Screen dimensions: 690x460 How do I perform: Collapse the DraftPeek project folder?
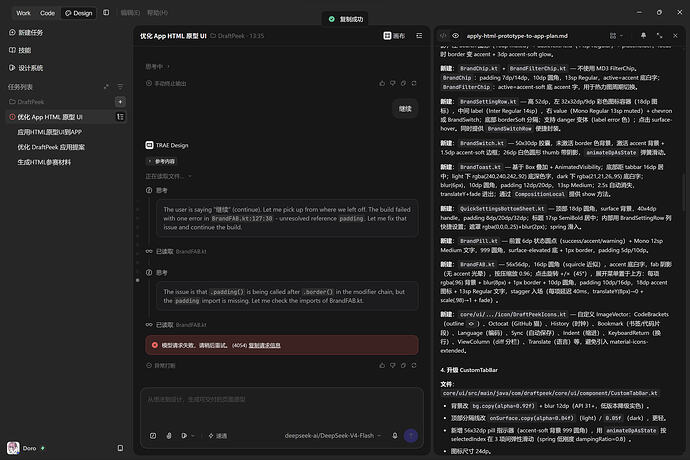27,102
